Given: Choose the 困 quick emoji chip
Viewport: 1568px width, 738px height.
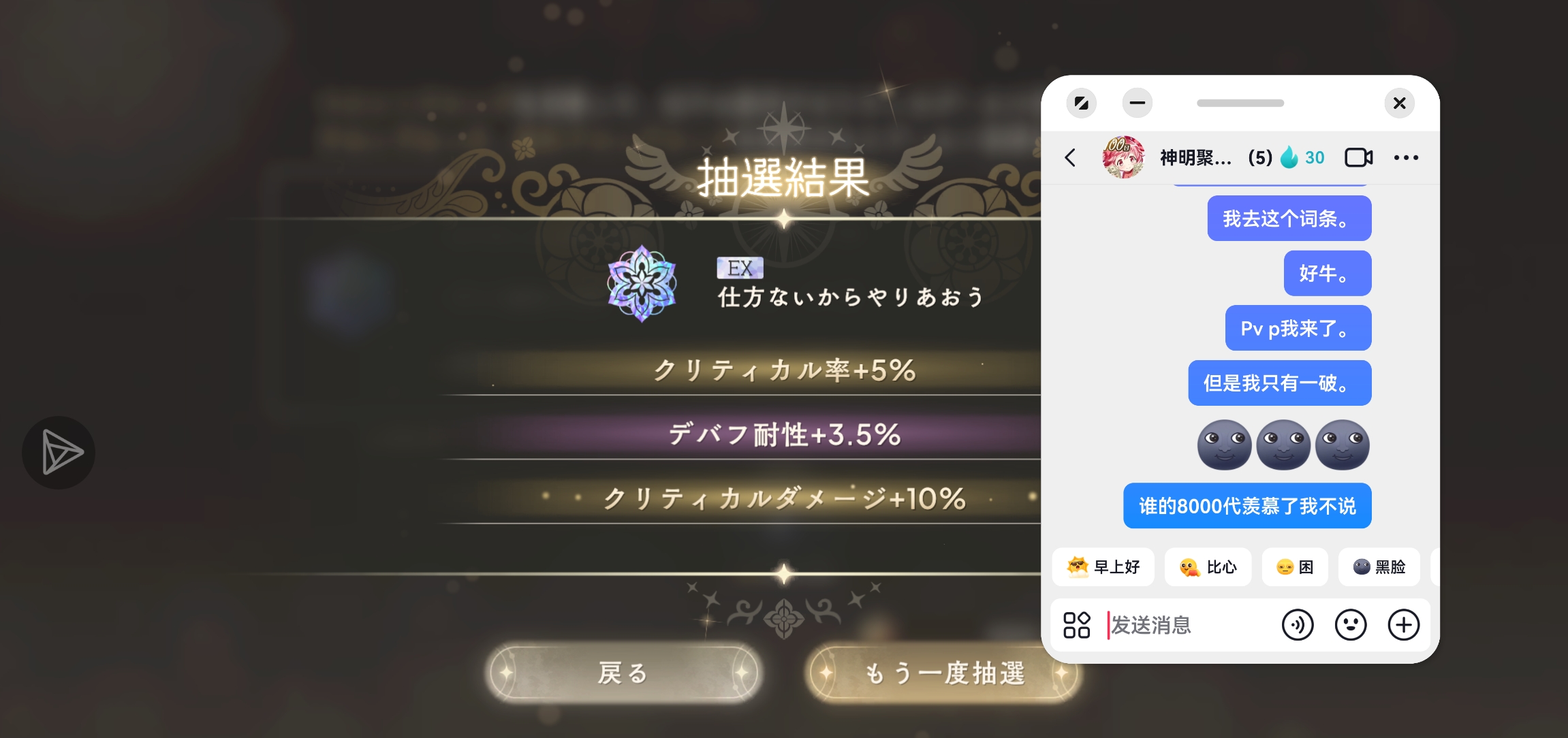Looking at the screenshot, I should click(1294, 567).
